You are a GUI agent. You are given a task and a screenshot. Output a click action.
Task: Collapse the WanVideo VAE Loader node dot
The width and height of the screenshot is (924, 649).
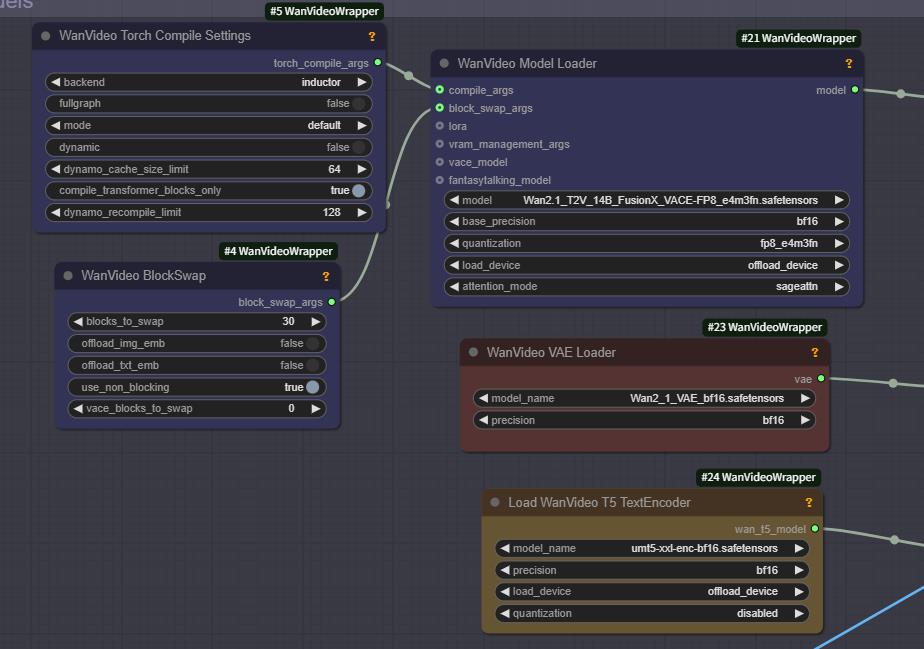pyautogui.click(x=473, y=352)
